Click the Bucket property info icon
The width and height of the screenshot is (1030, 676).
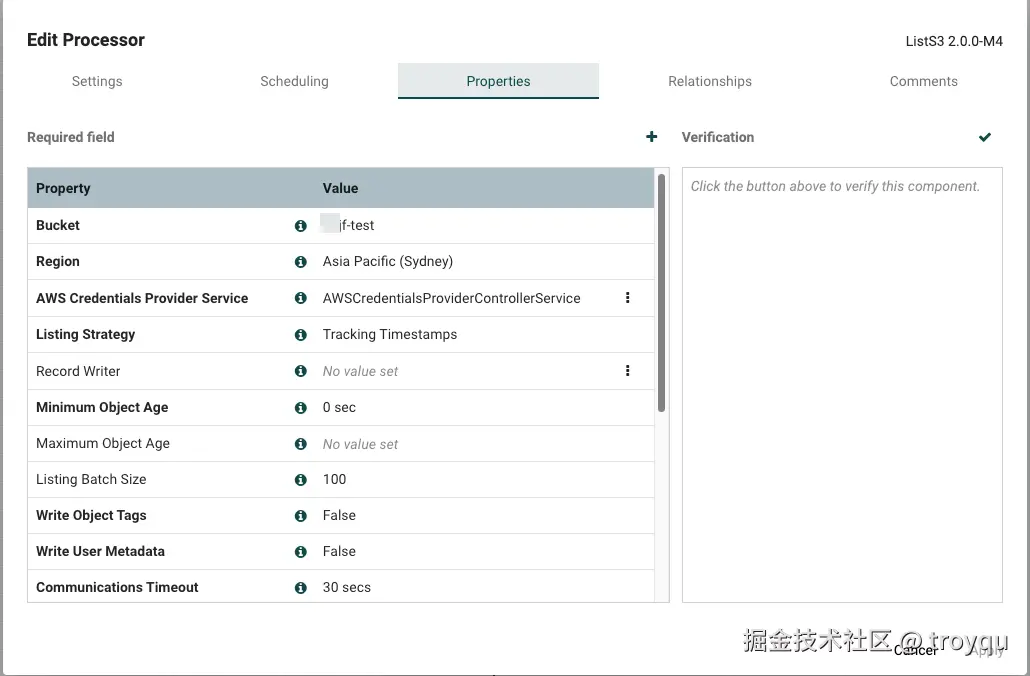300,226
